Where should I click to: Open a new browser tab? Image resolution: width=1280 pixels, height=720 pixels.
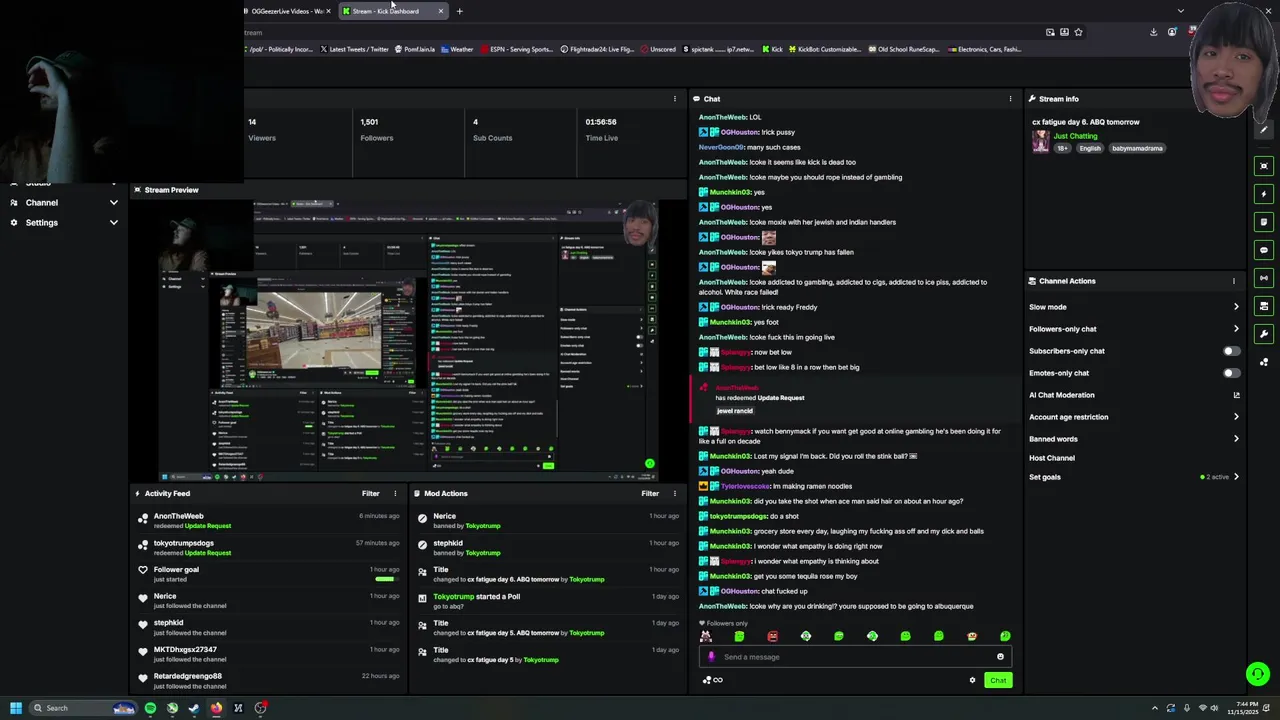(x=459, y=11)
